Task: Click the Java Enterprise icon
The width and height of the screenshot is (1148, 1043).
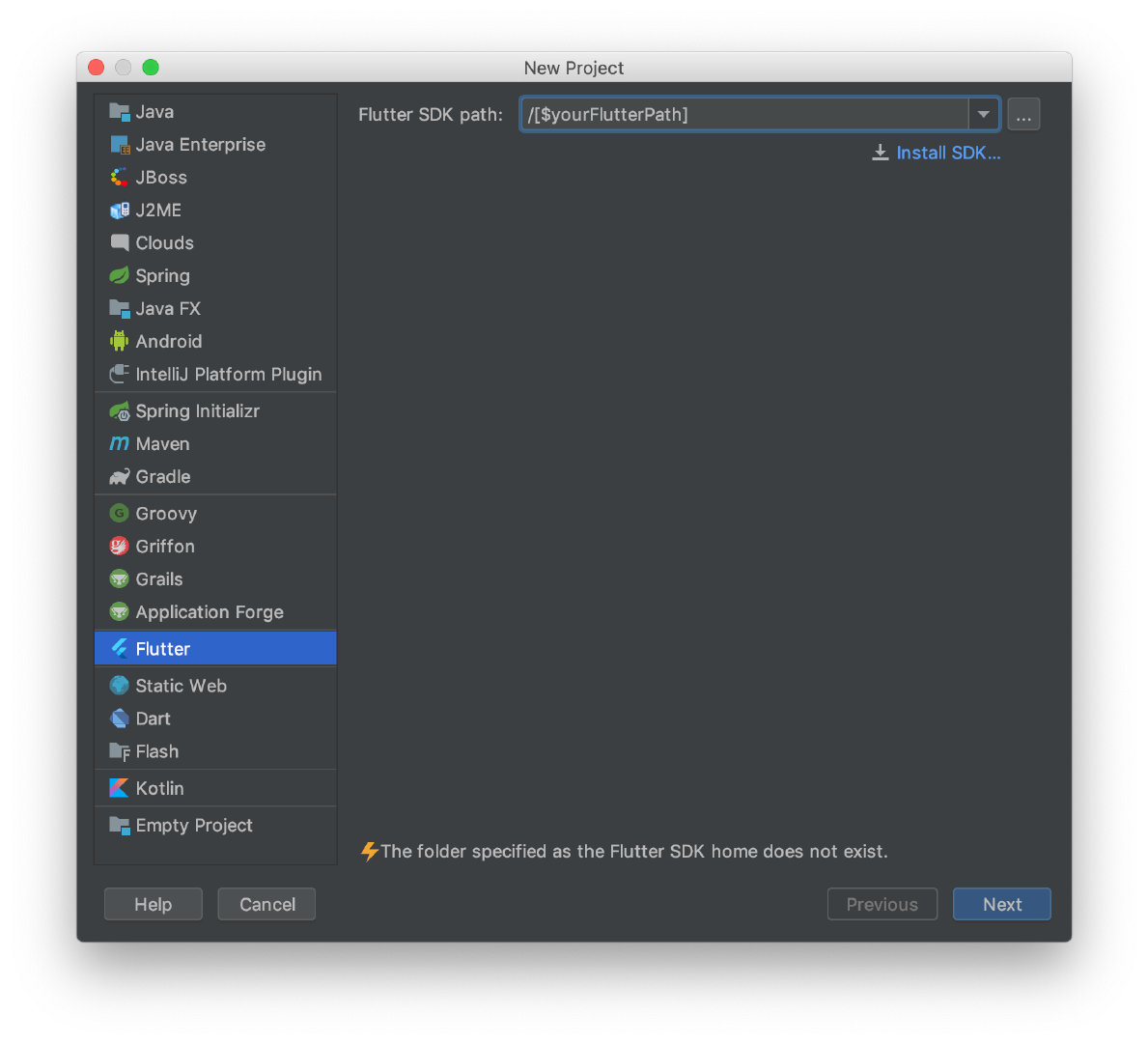Action: point(120,145)
